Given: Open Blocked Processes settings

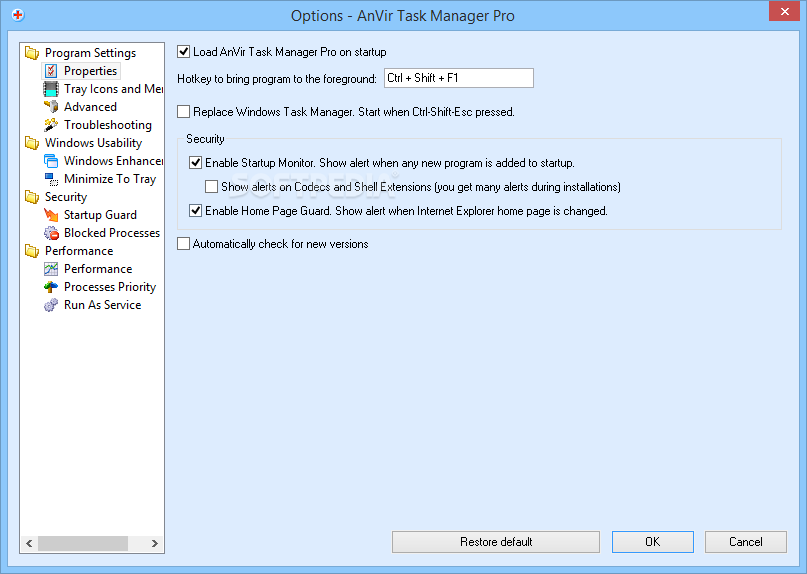Looking at the screenshot, I should pos(112,233).
